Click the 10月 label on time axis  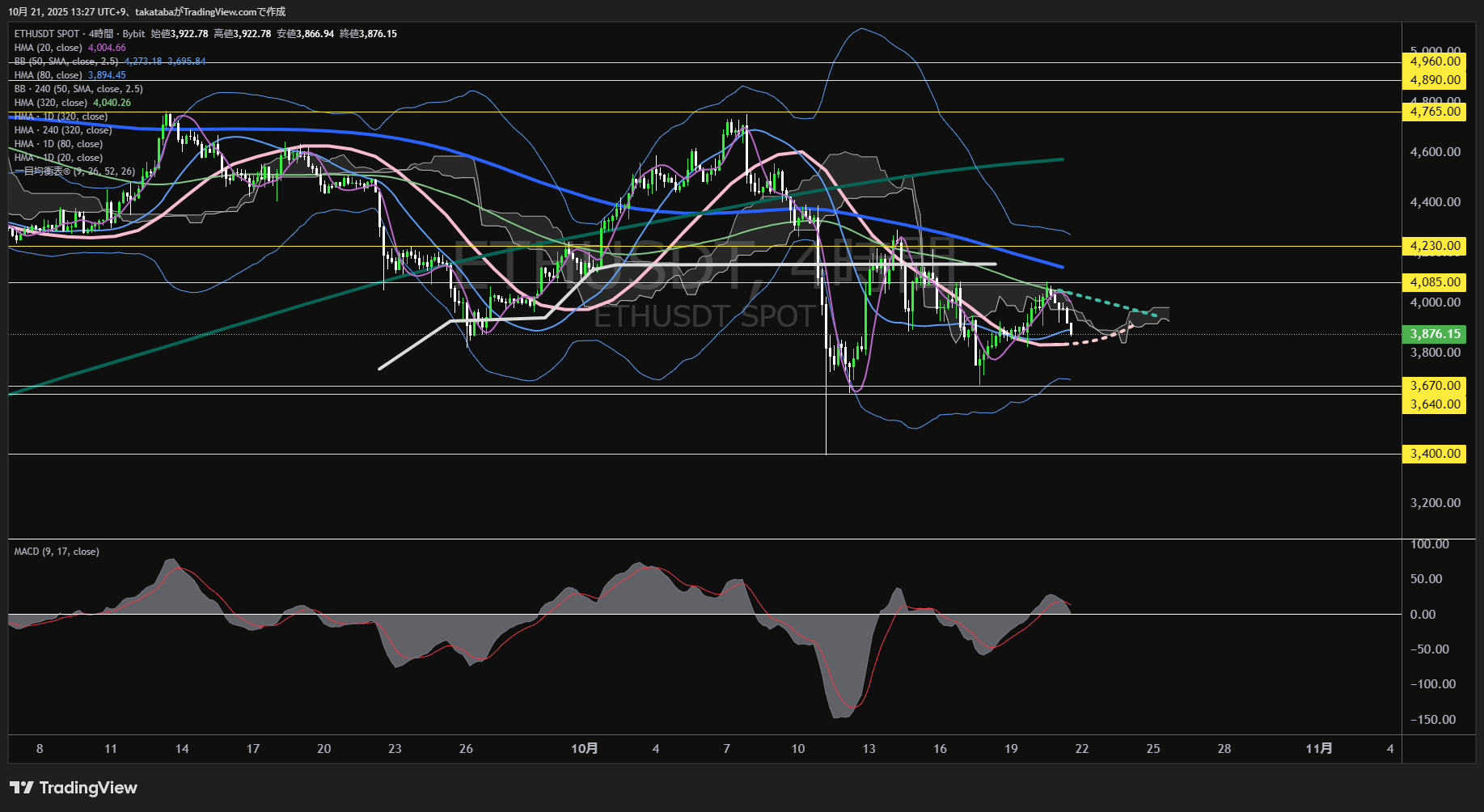tap(585, 749)
